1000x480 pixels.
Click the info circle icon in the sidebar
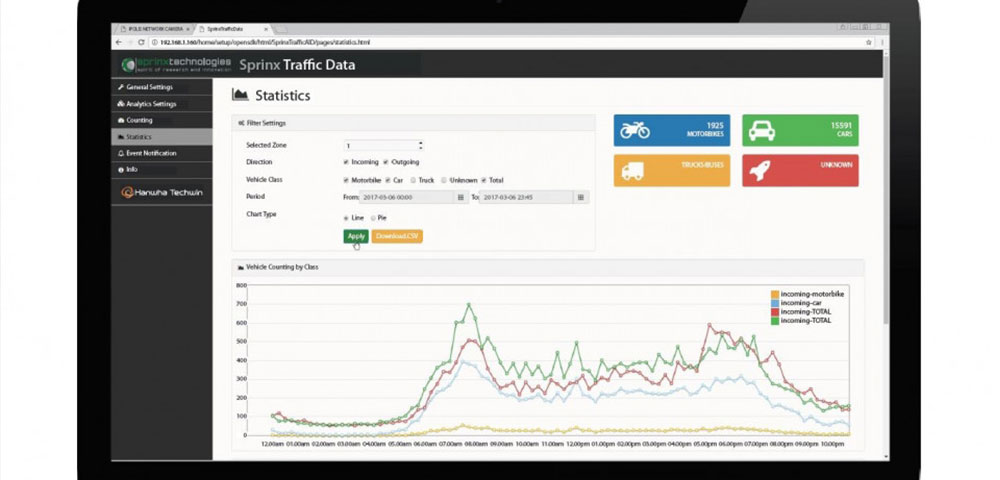pos(121,170)
